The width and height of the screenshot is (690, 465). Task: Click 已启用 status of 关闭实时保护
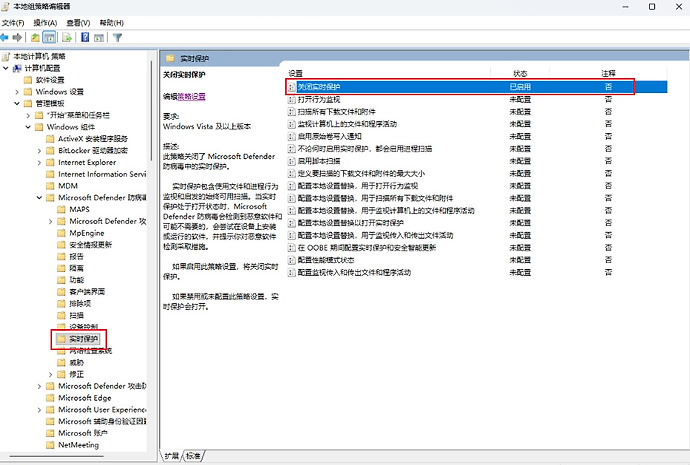[520, 87]
